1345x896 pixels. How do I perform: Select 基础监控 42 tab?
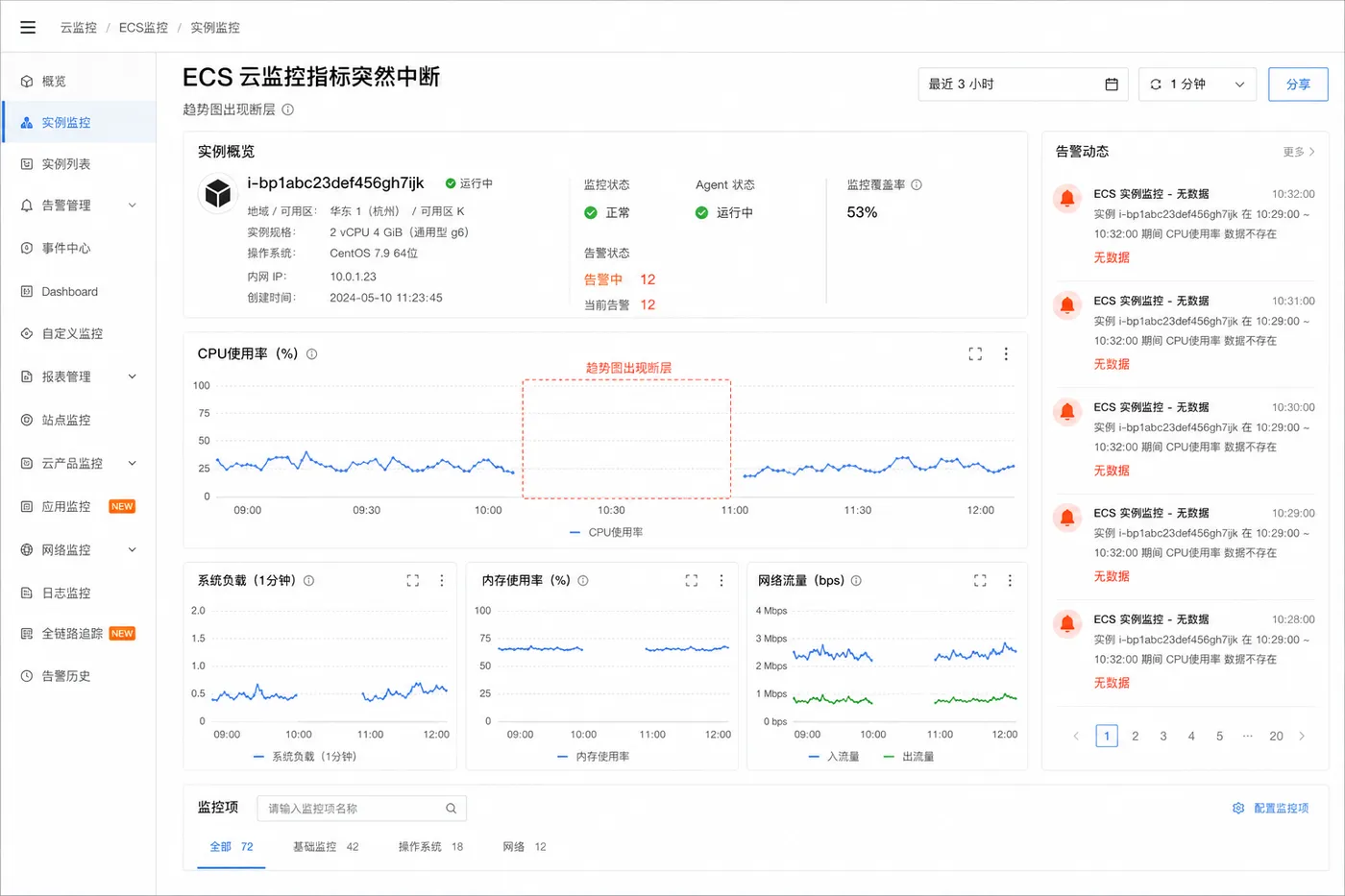tap(326, 847)
